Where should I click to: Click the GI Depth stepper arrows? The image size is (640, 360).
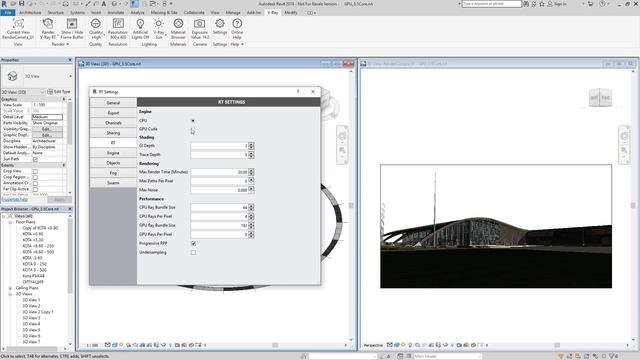coord(251,146)
